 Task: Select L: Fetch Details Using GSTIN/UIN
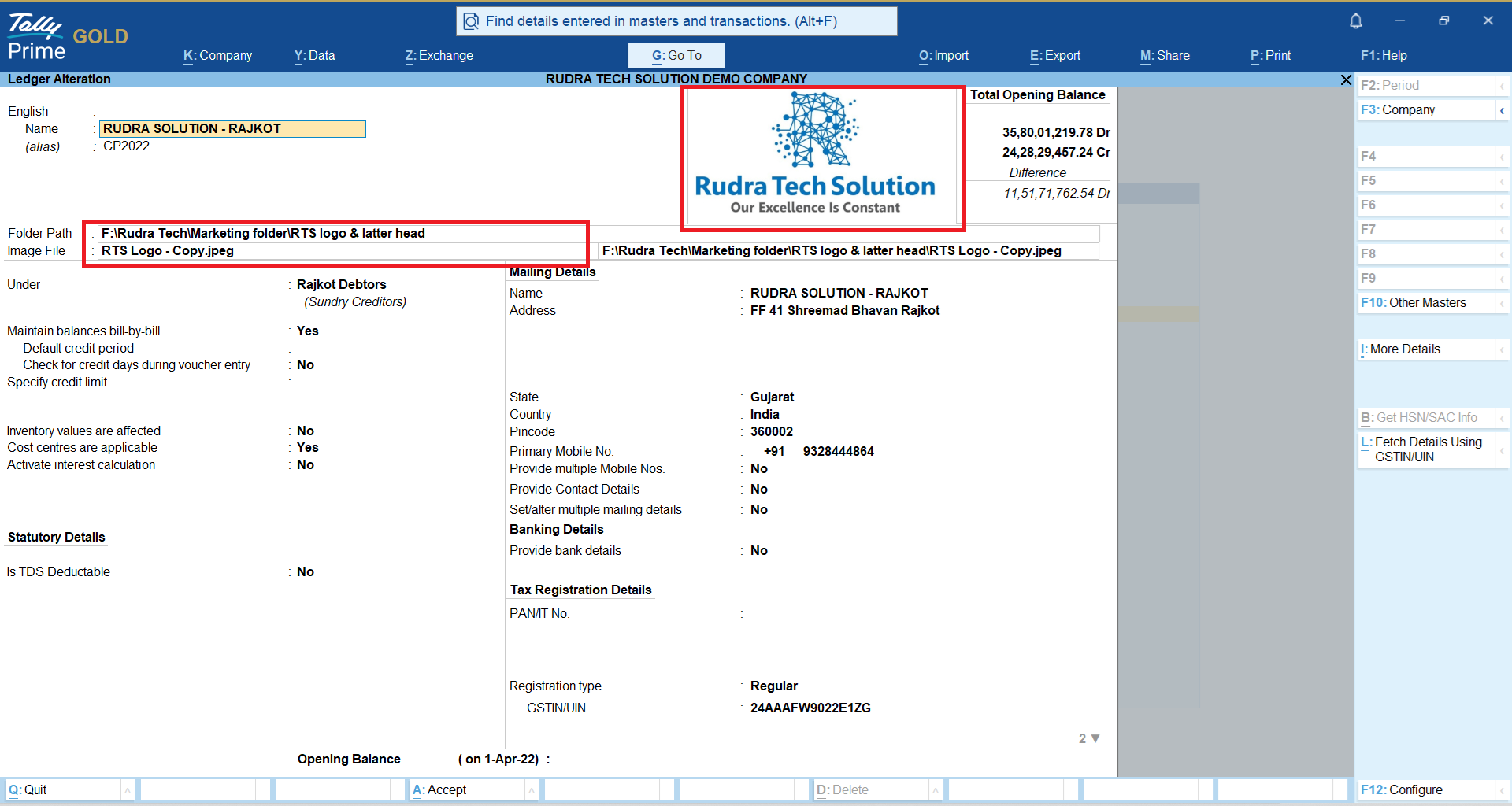tap(1425, 449)
